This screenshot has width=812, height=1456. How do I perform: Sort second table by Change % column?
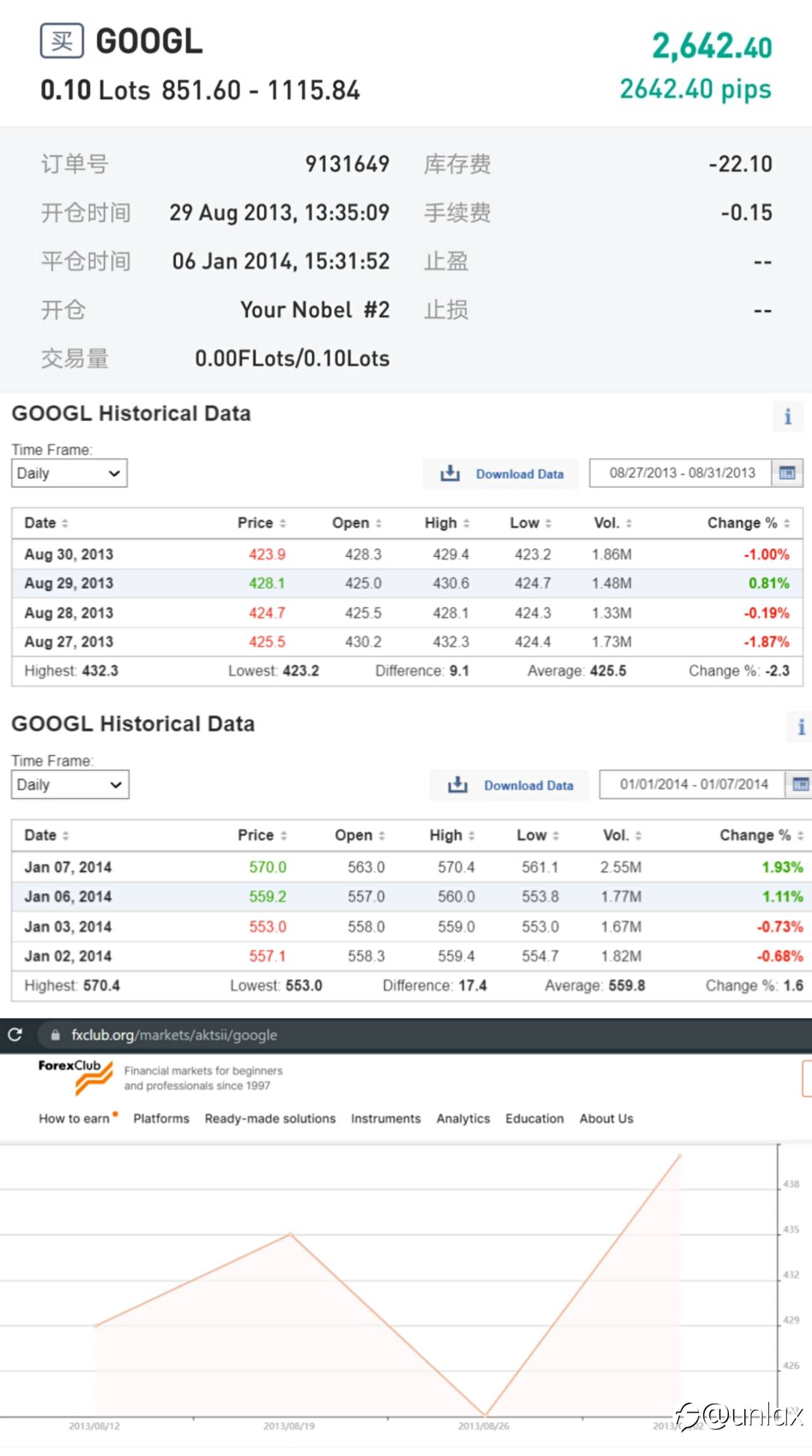[801, 835]
